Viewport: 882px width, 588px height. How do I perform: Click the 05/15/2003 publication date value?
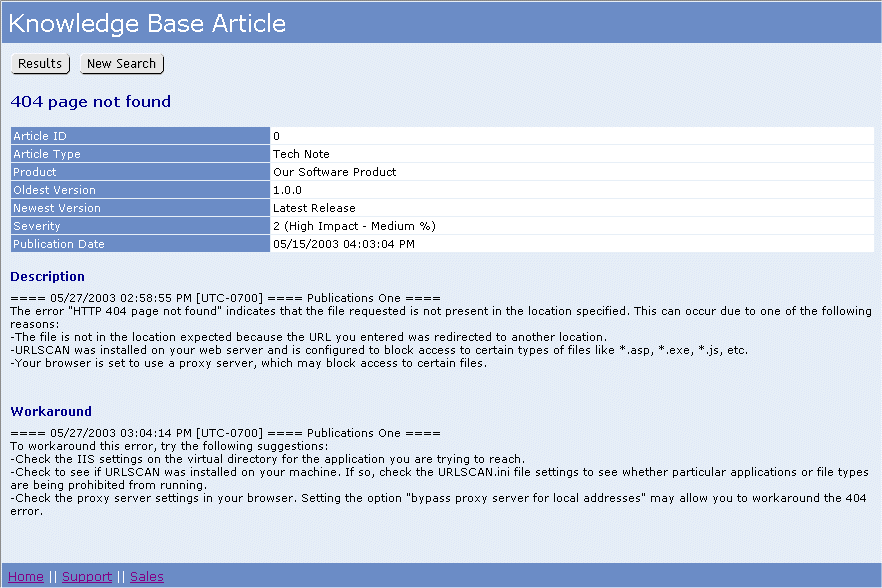(343, 244)
